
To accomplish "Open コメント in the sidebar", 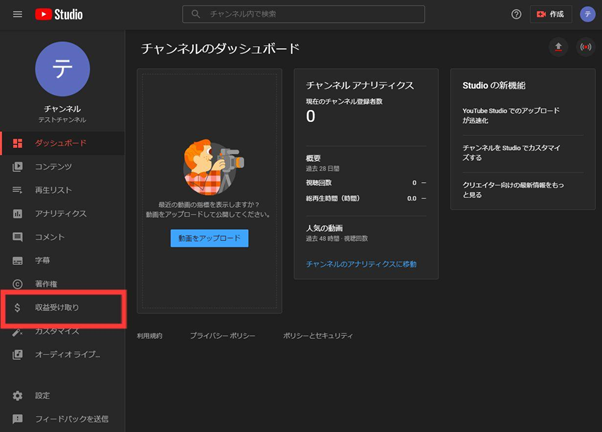I will pyautogui.click(x=49, y=237).
